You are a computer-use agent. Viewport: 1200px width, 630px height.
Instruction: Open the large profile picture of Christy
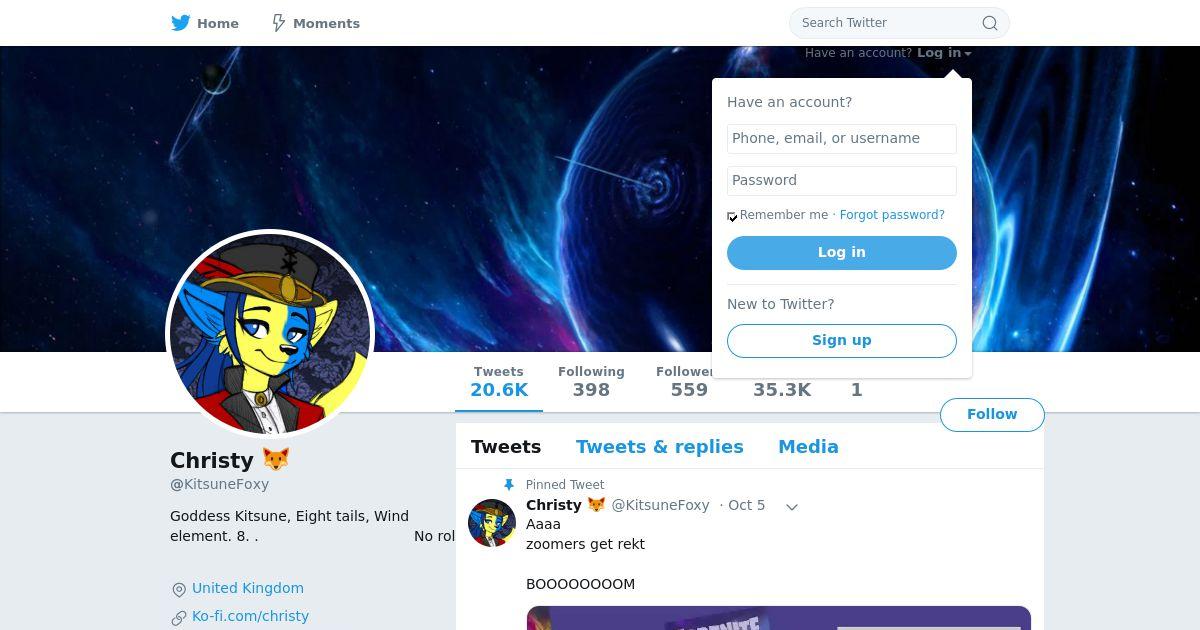click(270, 334)
